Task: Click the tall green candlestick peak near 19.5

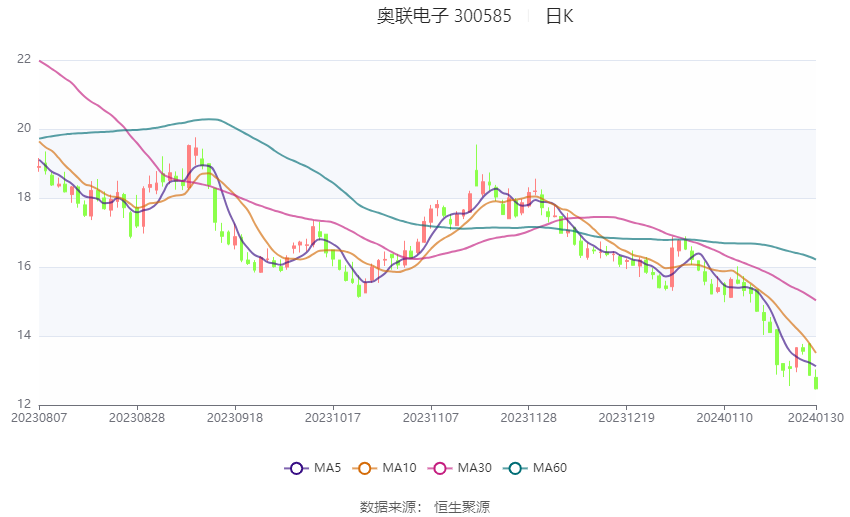Action: (476, 165)
